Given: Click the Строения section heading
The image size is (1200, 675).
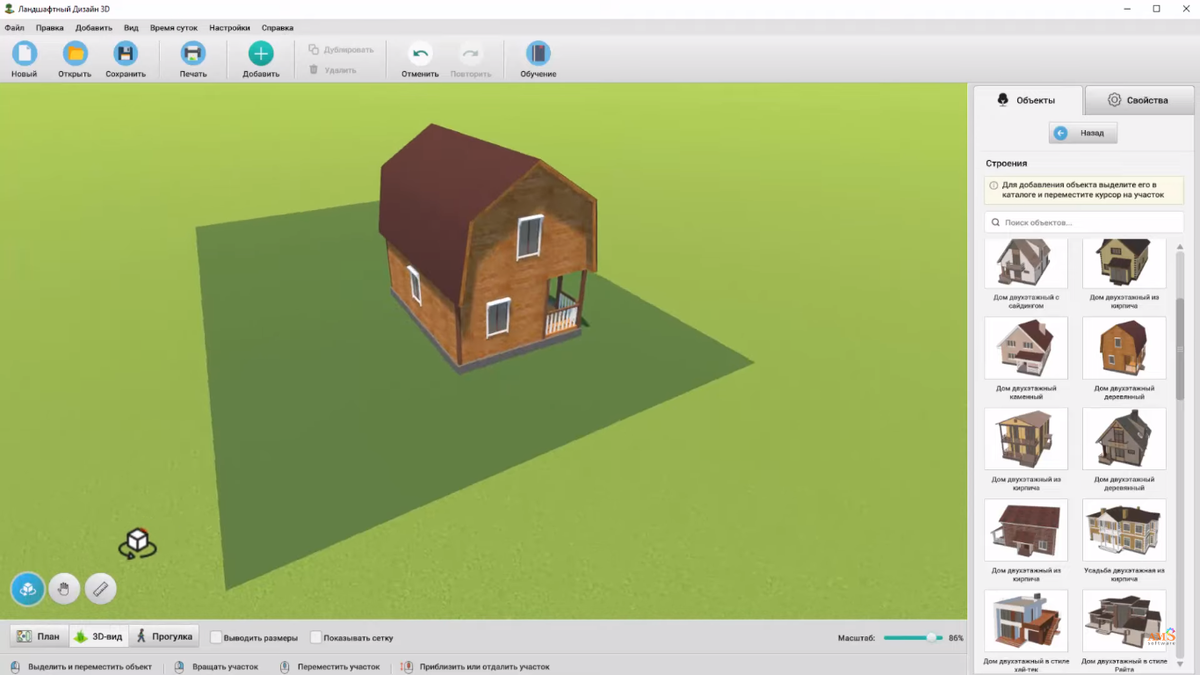Looking at the screenshot, I should [x=1006, y=163].
